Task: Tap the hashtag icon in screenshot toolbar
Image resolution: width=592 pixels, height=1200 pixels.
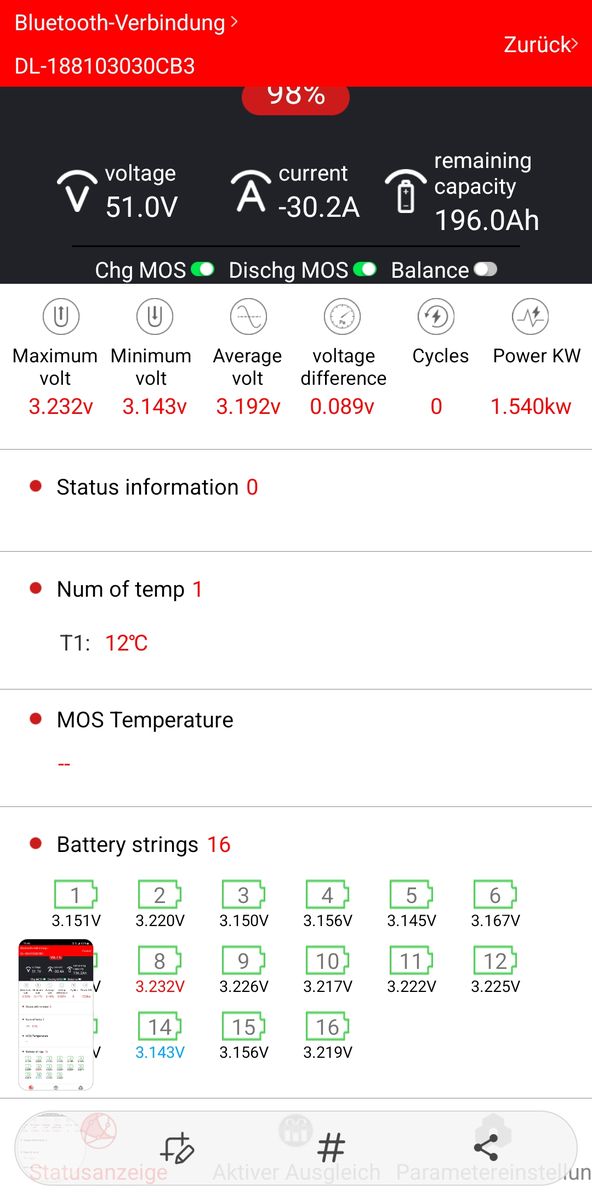Action: [331, 1148]
